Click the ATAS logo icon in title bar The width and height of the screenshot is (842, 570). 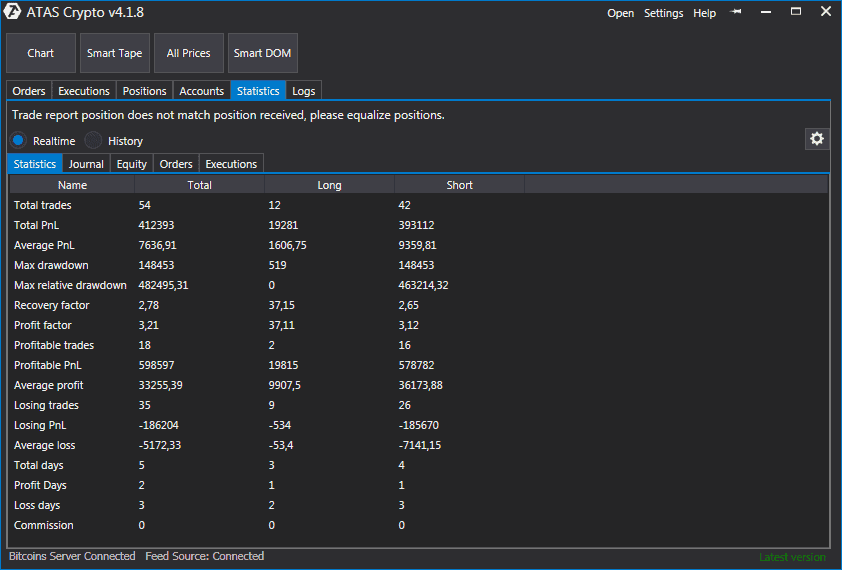[14, 12]
